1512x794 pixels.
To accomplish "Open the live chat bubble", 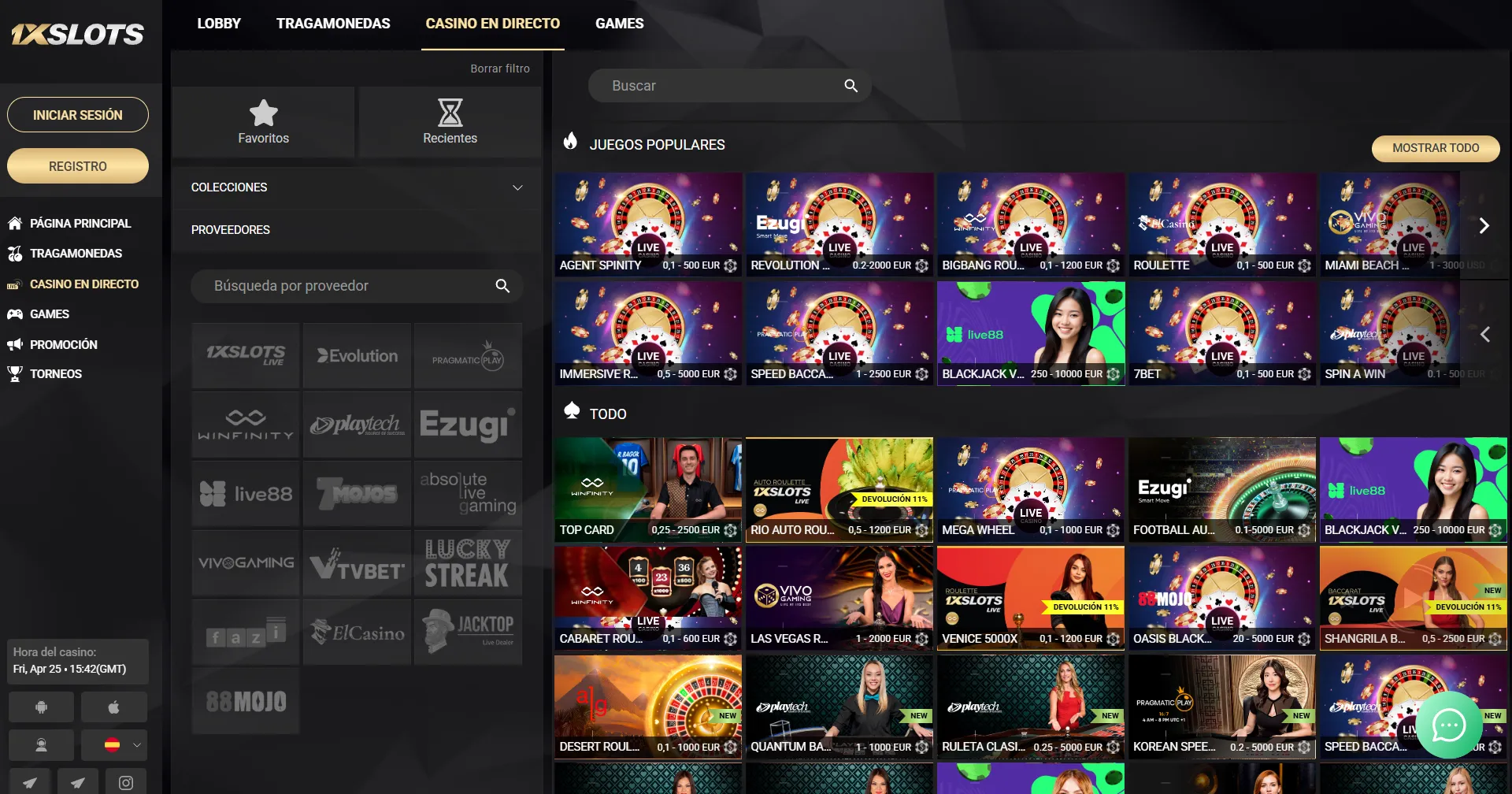I will coord(1448,725).
